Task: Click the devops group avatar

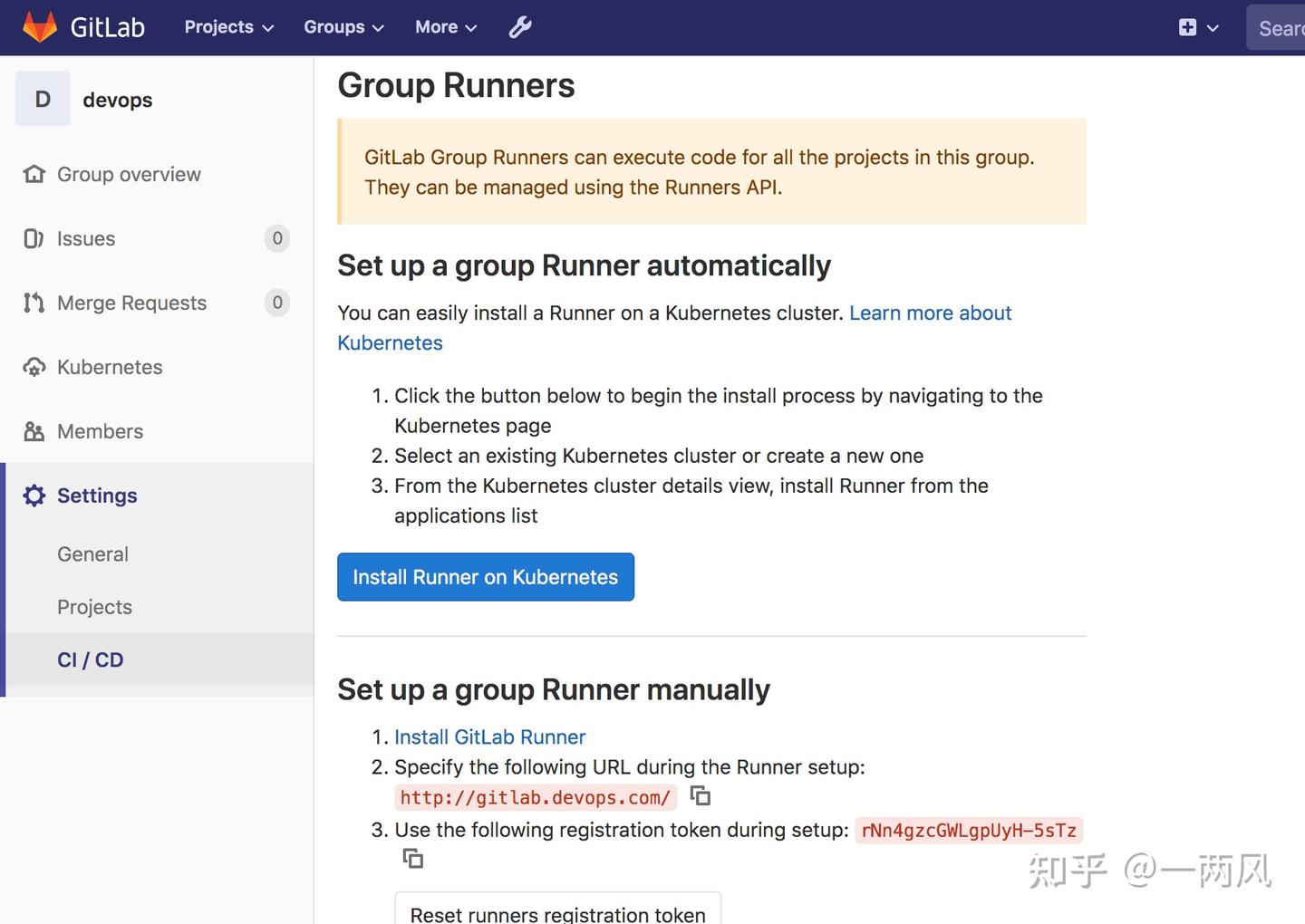Action: 42,99
